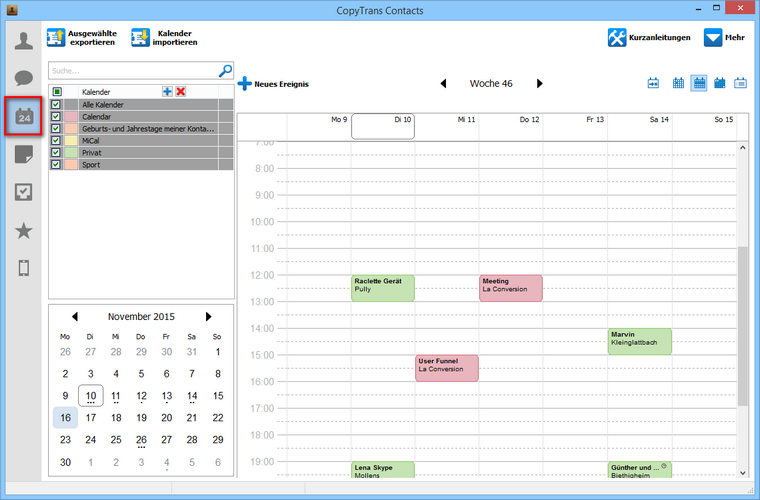Toggle select-all checkbox in Kalender header
Viewport: 760px width, 500px height.
57,92
